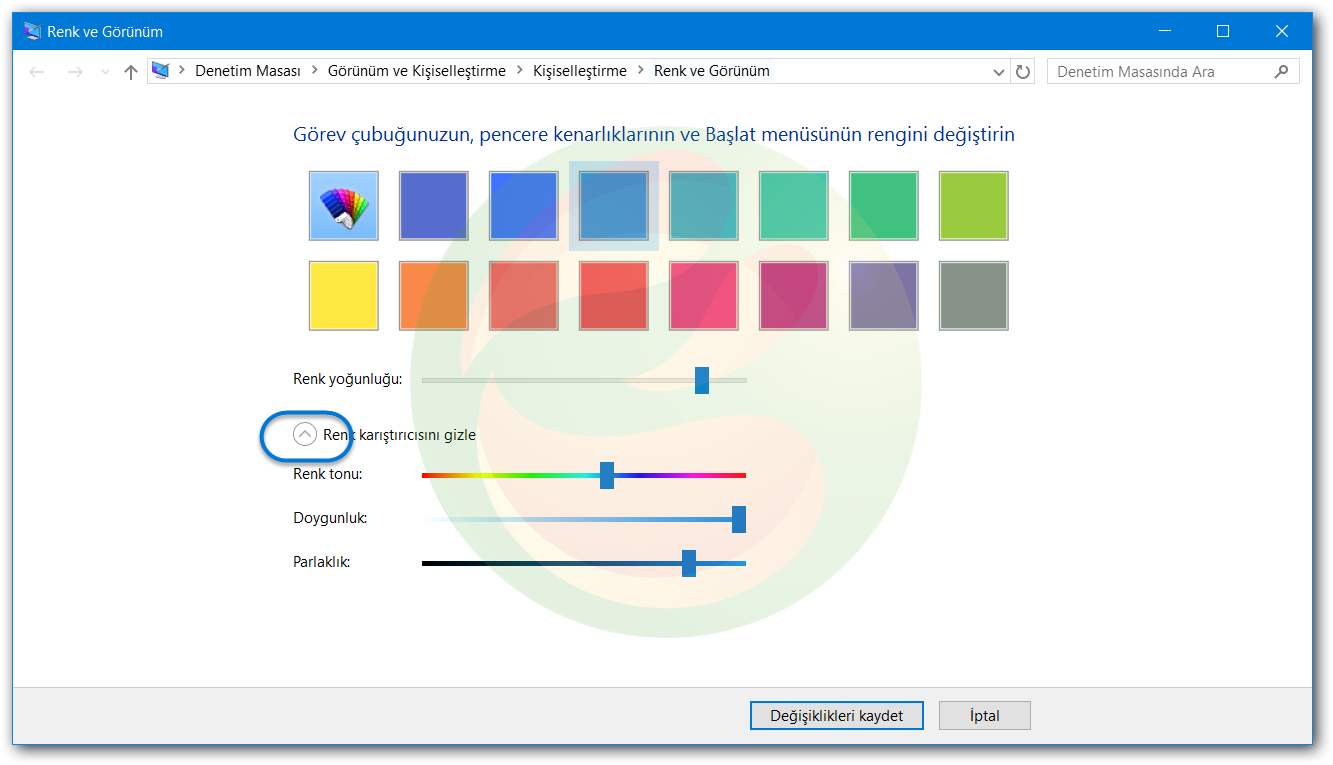The height and width of the screenshot is (765, 1333).
Task: Open Denetim Masası from breadcrumb
Action: point(248,70)
